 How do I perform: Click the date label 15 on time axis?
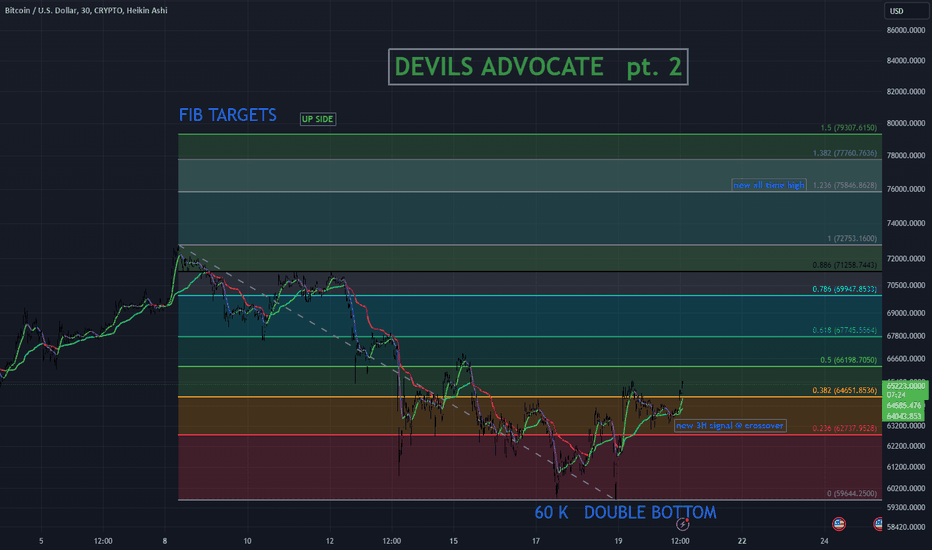tap(454, 541)
